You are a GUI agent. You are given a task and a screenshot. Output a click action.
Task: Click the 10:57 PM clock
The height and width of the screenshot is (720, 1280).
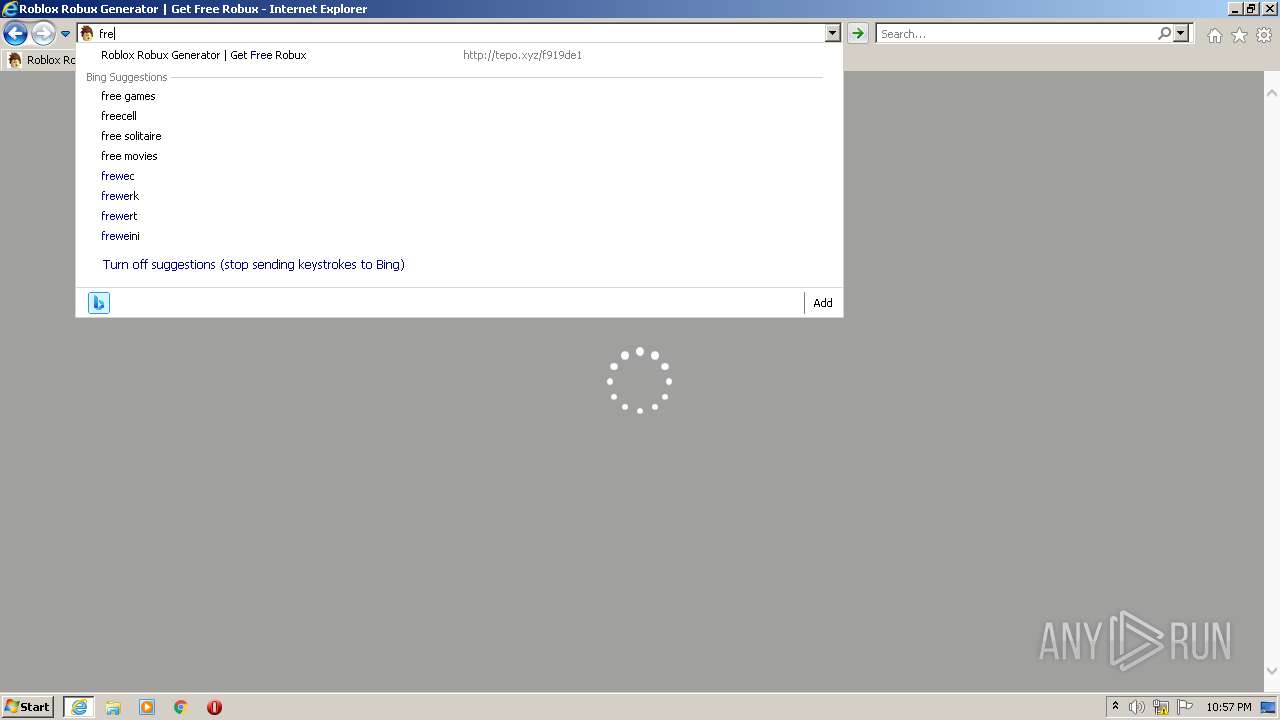coord(1229,707)
